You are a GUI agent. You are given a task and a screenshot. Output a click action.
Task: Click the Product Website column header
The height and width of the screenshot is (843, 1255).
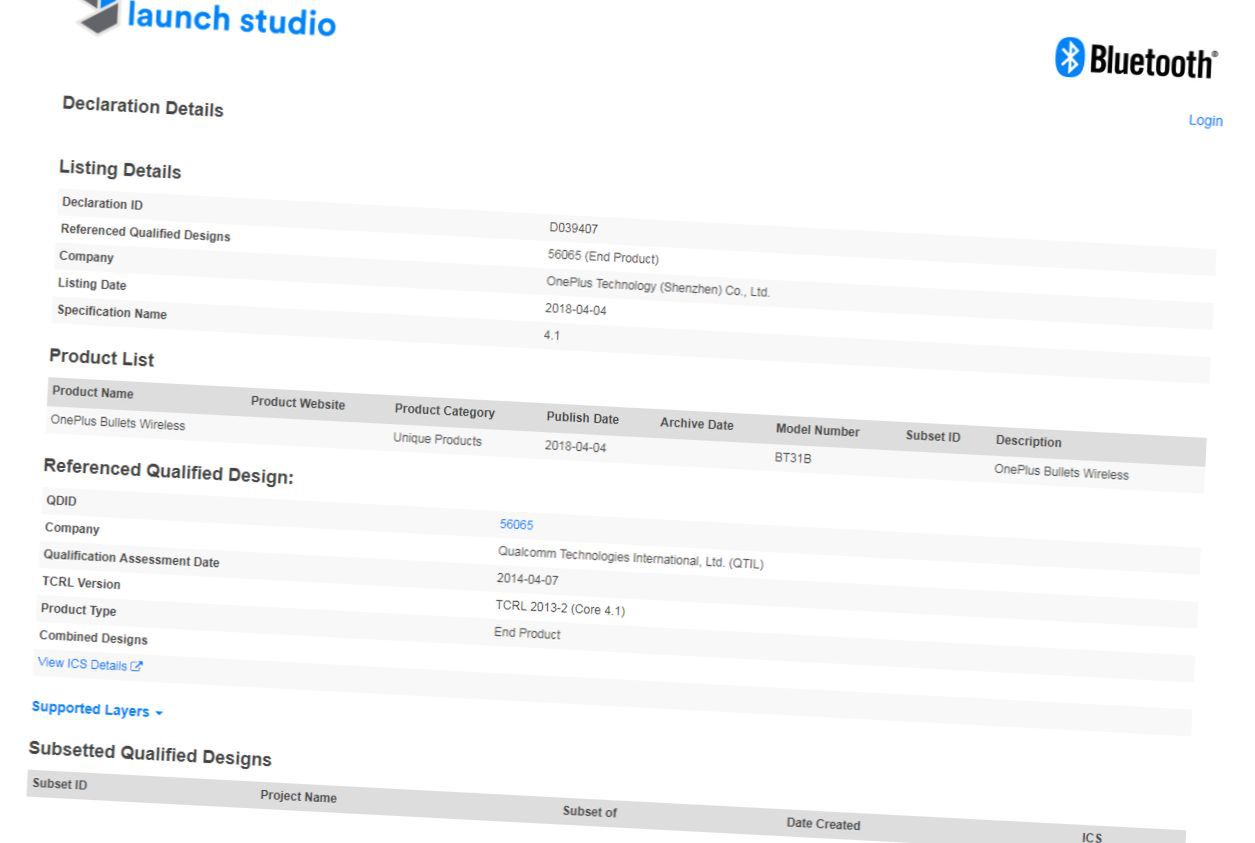[x=298, y=403]
